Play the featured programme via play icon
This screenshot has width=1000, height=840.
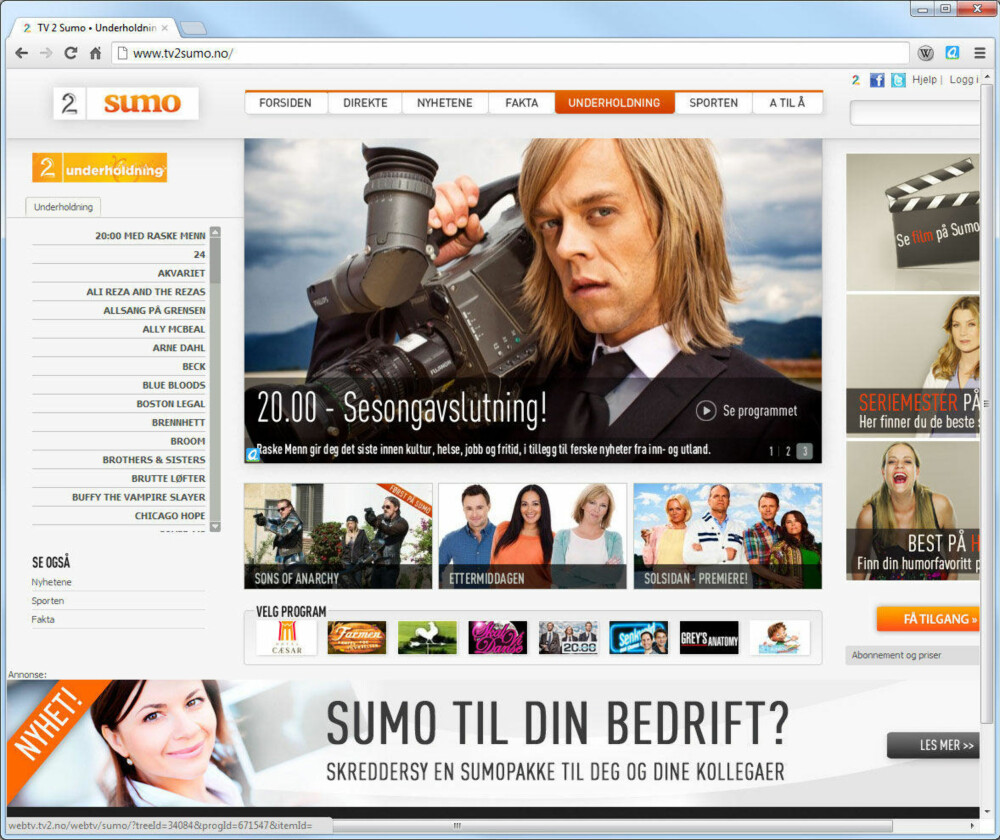705,411
